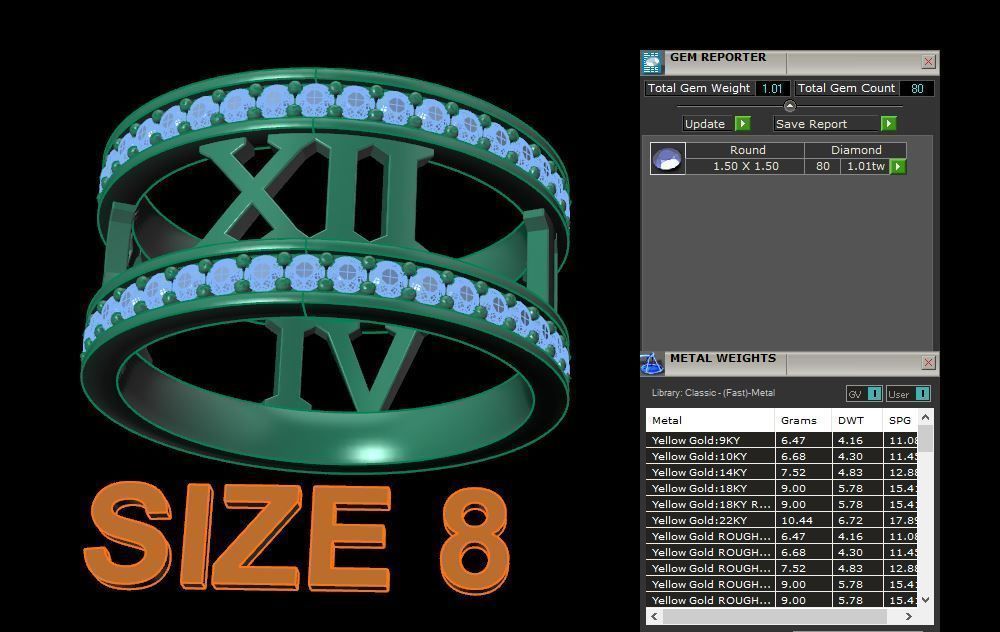Click the Library: Classic - (Fast)-Metal label

[713, 393]
